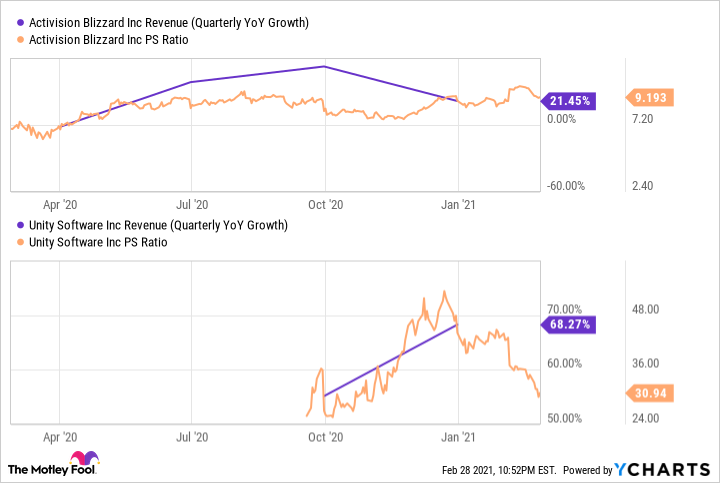Click Jan '21 label on bottom chart axis
This screenshot has width=720, height=483.
(x=457, y=436)
